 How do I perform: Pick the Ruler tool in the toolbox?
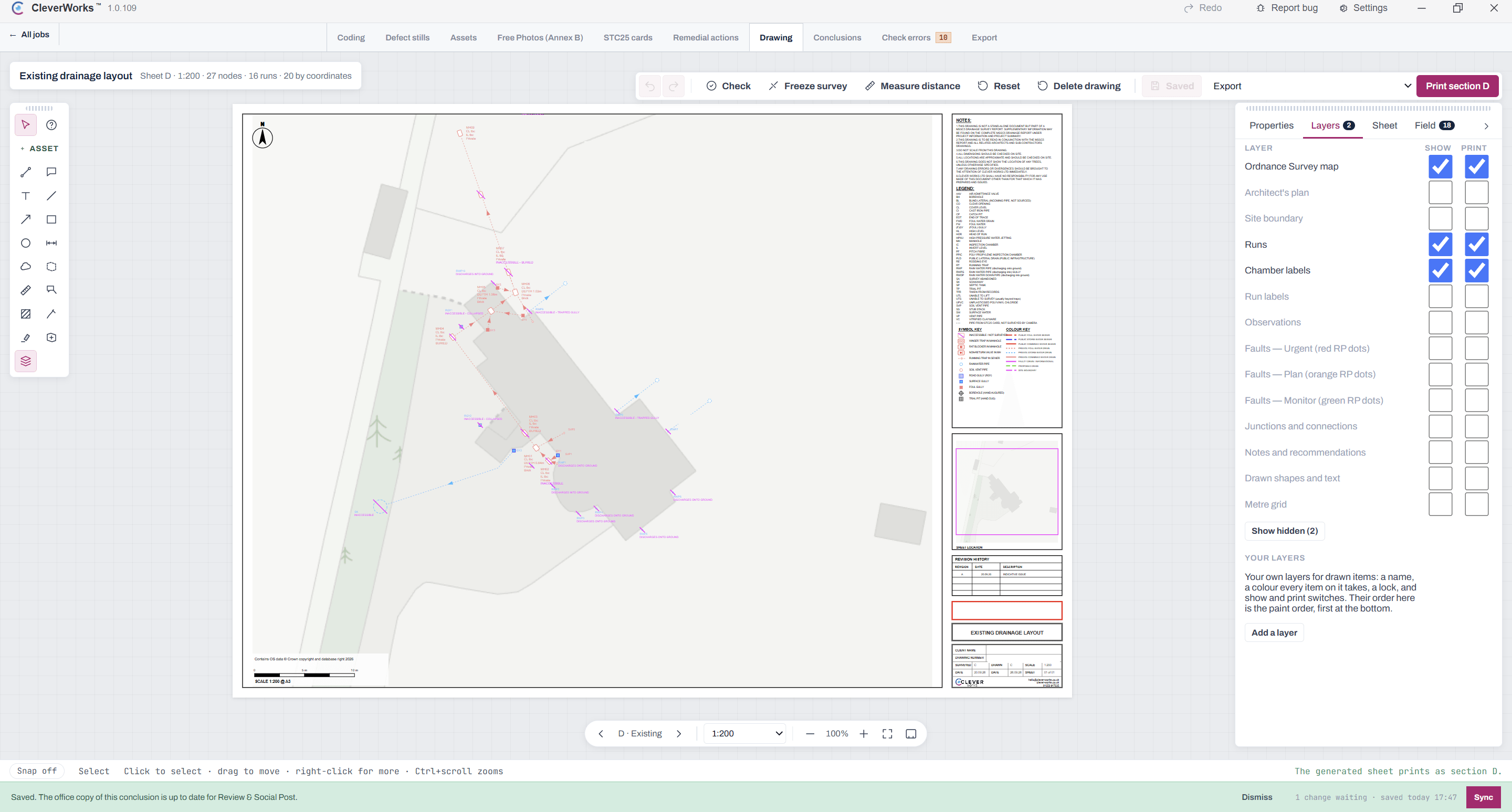click(x=26, y=290)
